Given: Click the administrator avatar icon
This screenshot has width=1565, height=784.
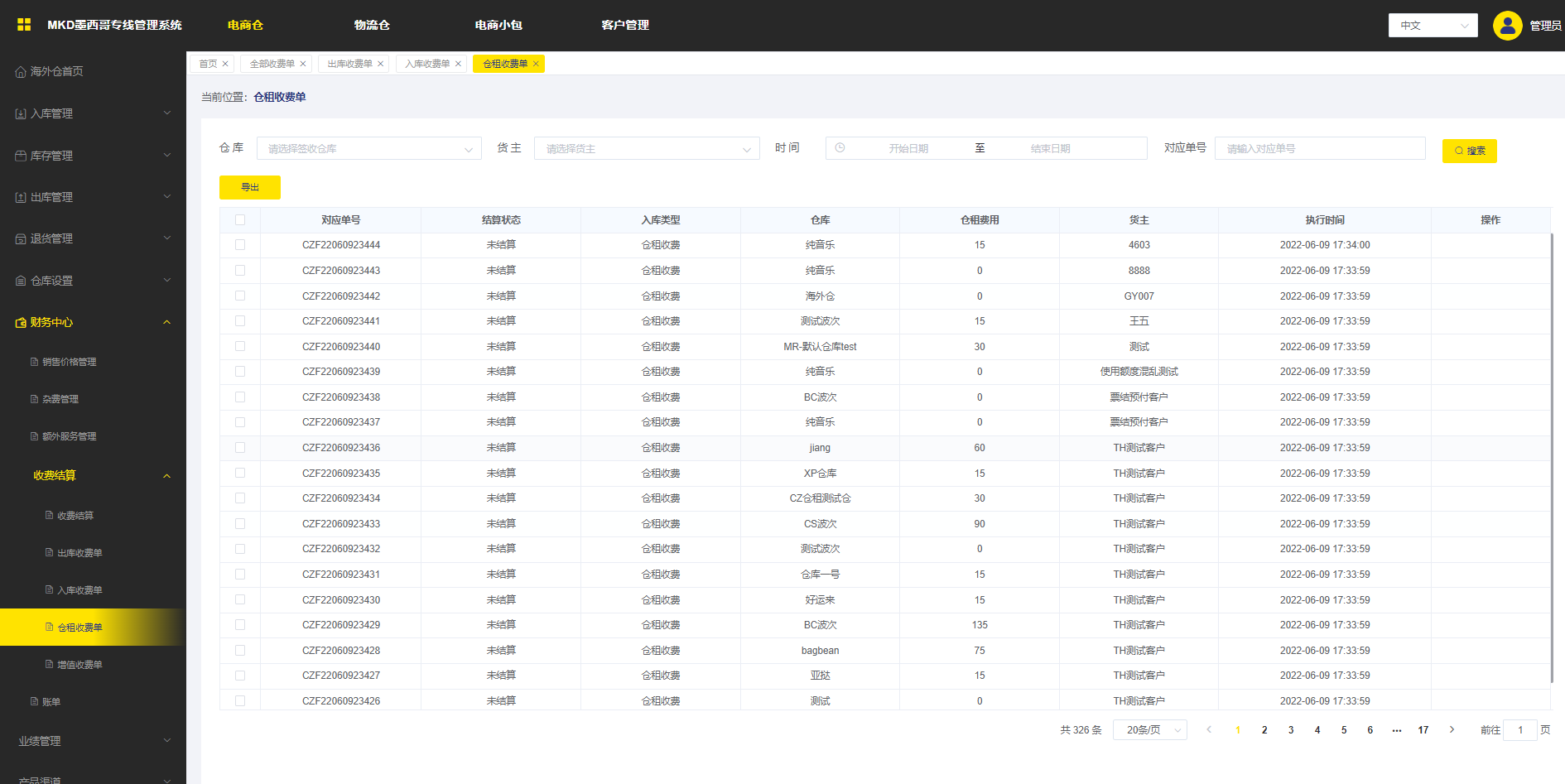Looking at the screenshot, I should [1507, 26].
